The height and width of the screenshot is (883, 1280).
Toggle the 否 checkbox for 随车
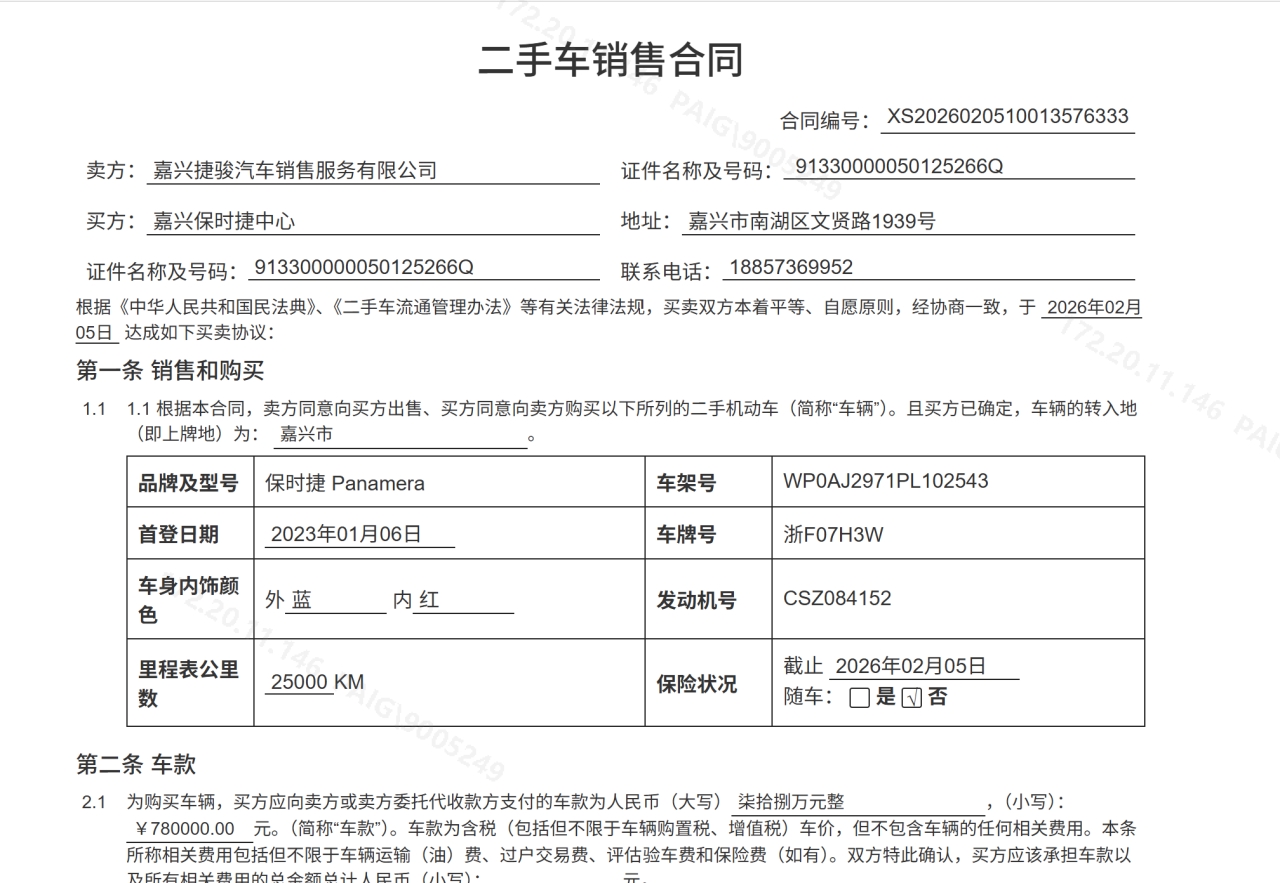[x=911, y=699]
